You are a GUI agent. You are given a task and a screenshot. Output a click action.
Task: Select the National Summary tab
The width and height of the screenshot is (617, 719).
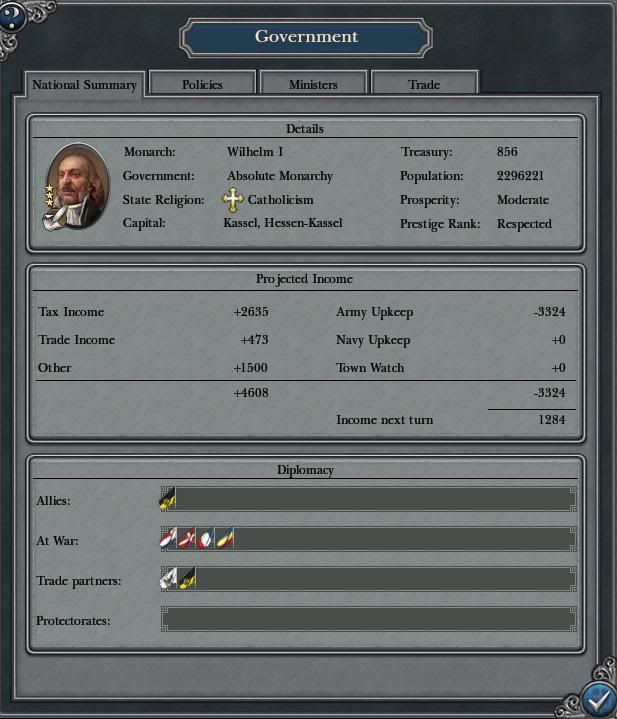[85, 85]
